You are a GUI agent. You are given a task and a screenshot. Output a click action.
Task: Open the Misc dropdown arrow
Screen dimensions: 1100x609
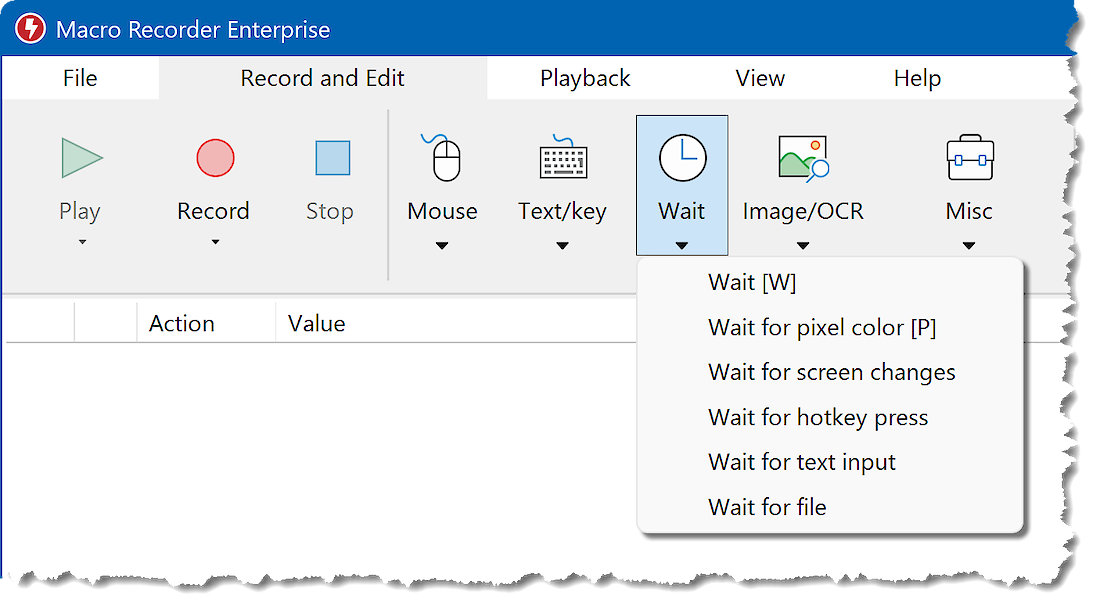[x=969, y=246]
